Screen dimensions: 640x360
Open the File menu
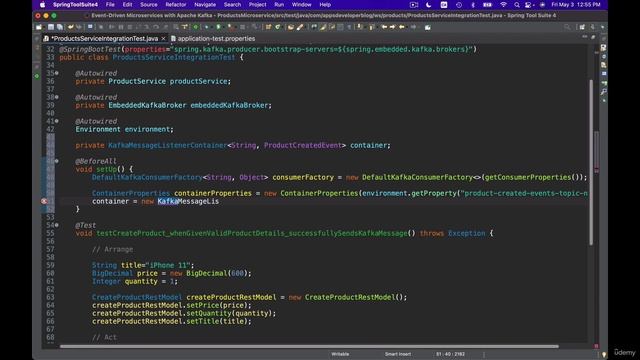click(x=110, y=5)
